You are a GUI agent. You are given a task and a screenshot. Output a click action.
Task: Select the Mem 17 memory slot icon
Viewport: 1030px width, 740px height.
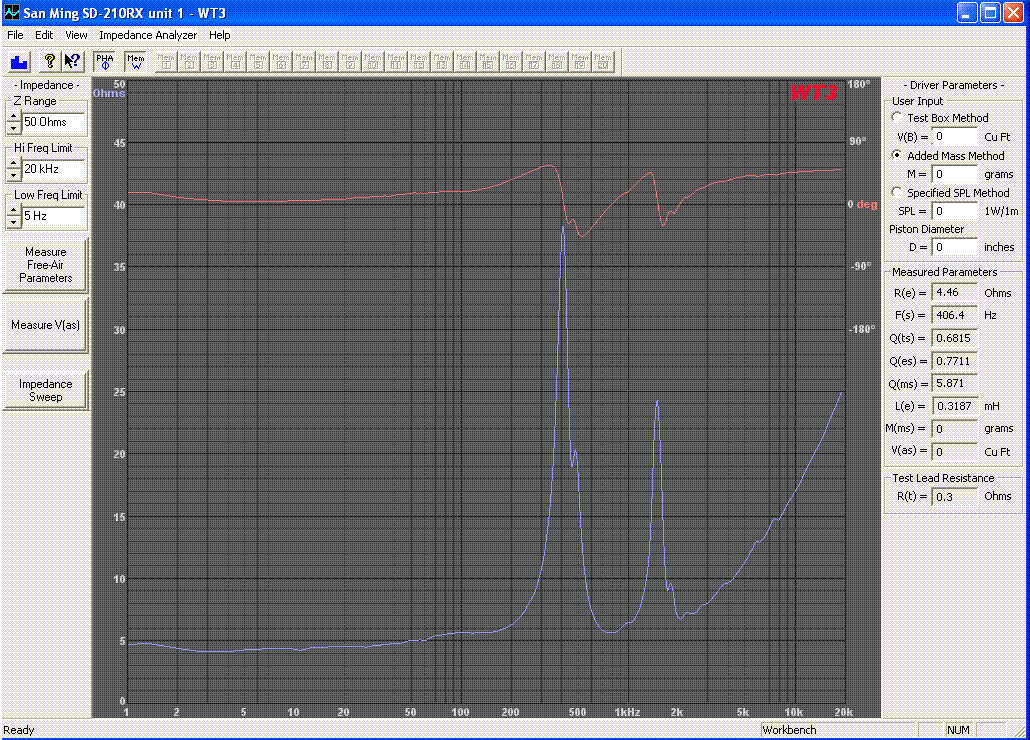533,62
